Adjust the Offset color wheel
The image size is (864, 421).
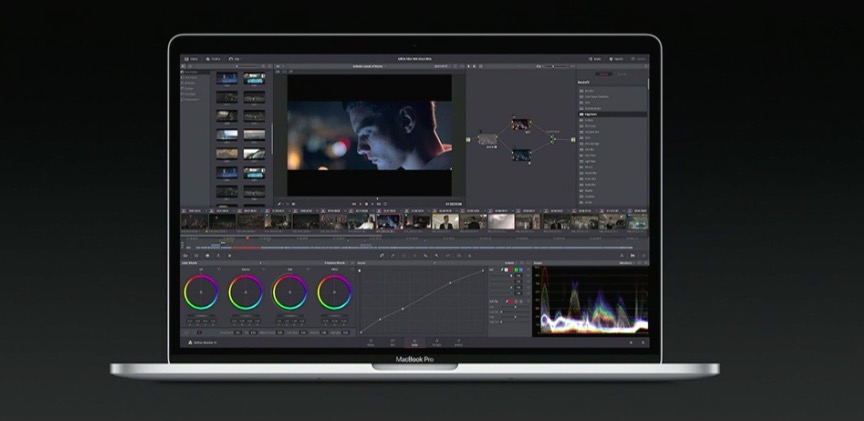[334, 292]
